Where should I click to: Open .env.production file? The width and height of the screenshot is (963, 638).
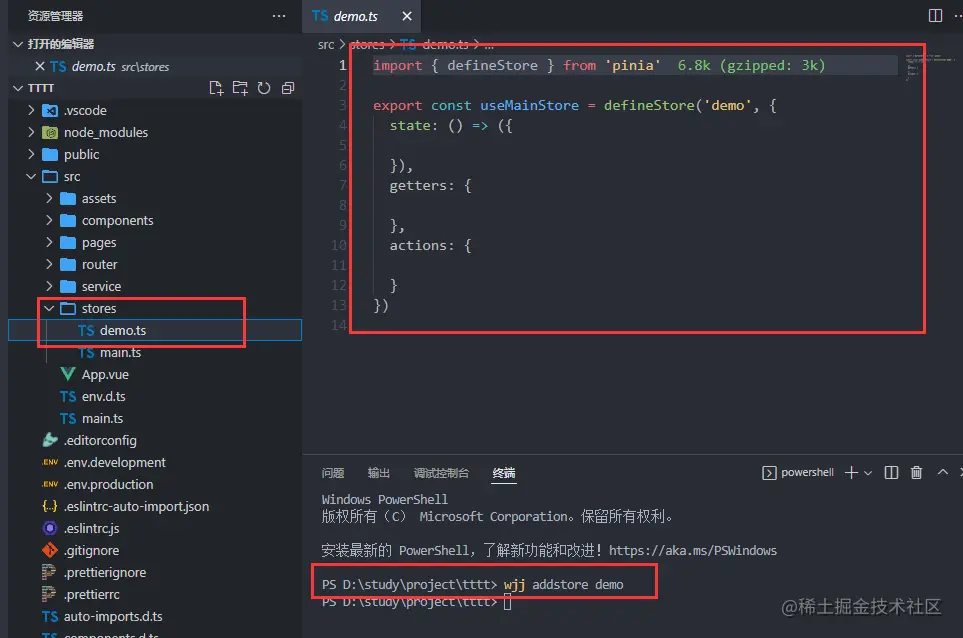click(155, 484)
